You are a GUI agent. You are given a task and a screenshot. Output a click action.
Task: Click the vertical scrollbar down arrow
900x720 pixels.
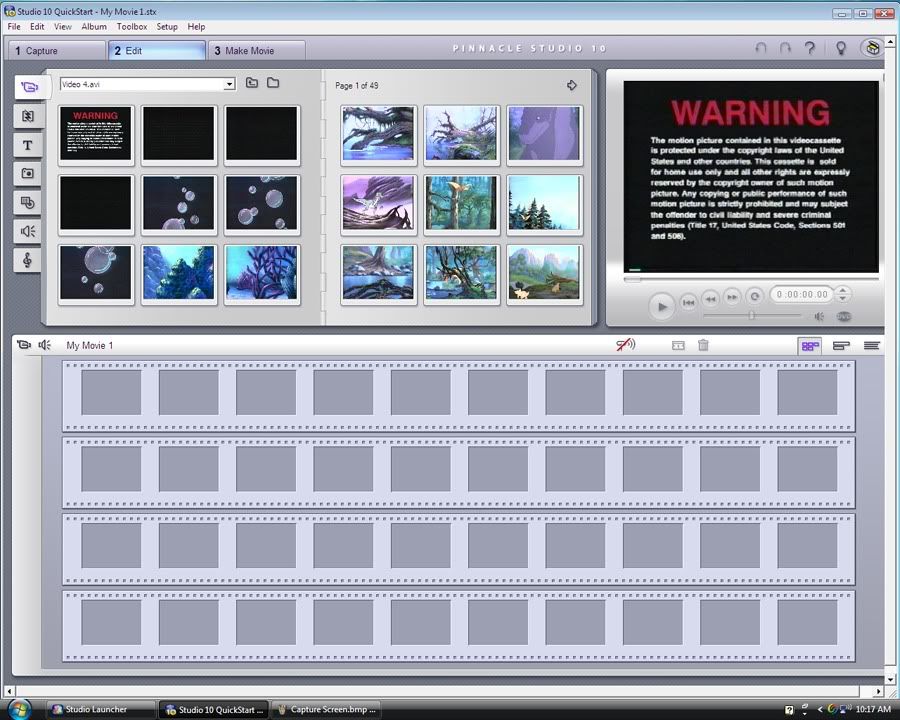coord(890,679)
